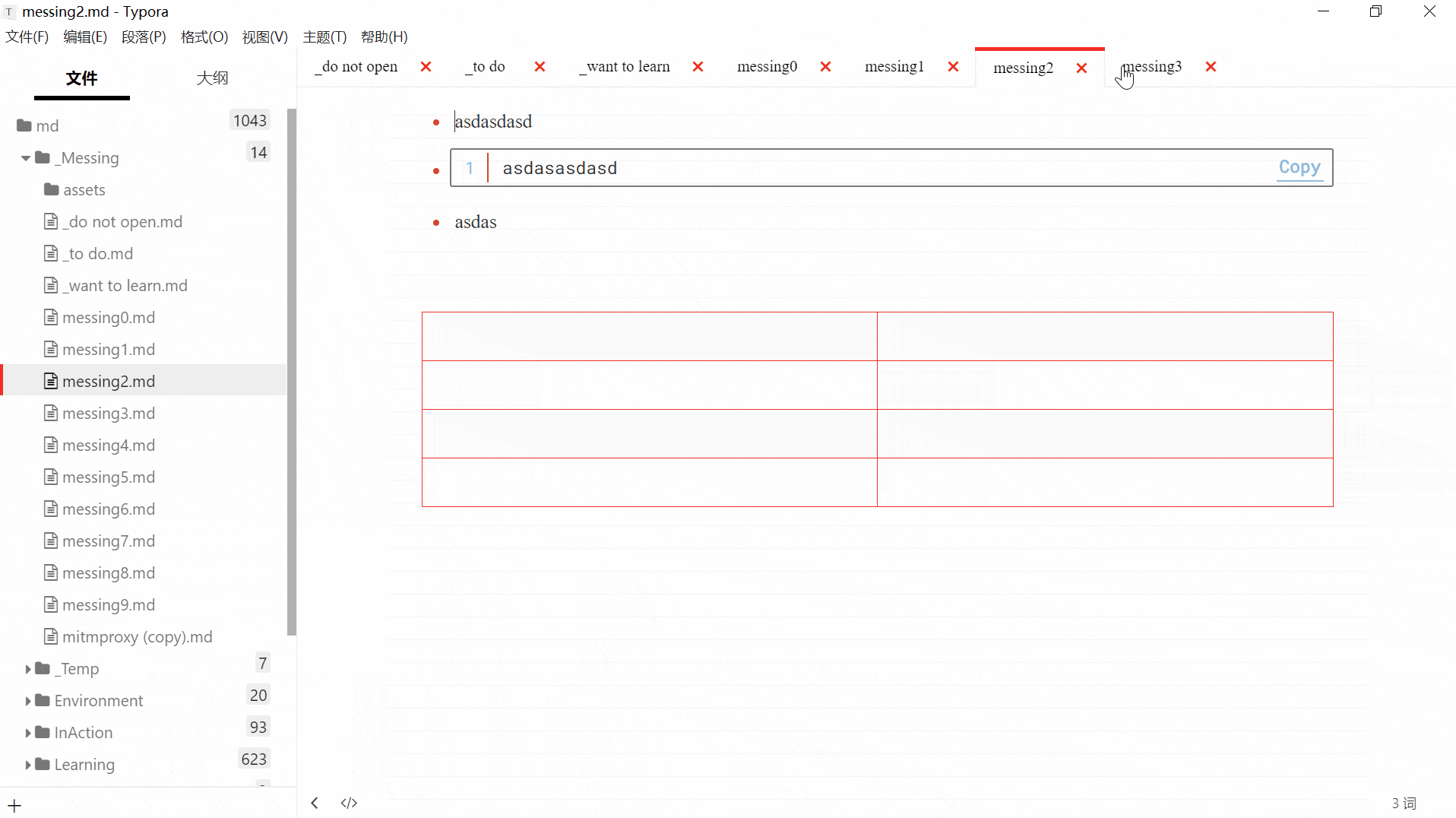Create a new file with the plus icon
This screenshot has height=818, width=1456.
pyautogui.click(x=14, y=804)
